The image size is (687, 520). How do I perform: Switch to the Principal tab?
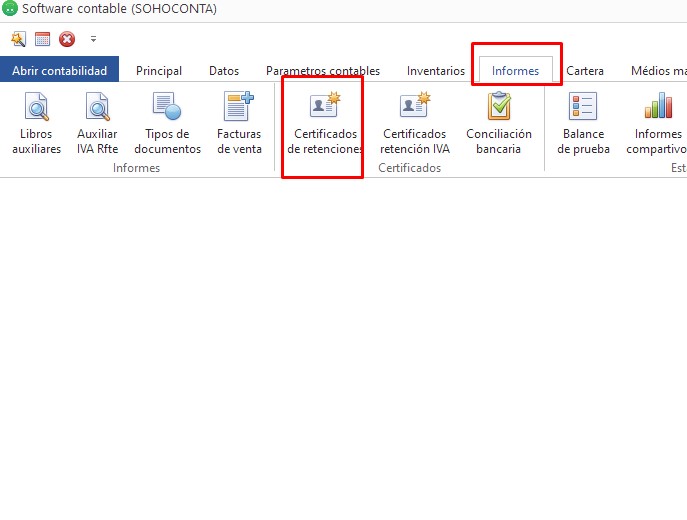(x=159, y=71)
